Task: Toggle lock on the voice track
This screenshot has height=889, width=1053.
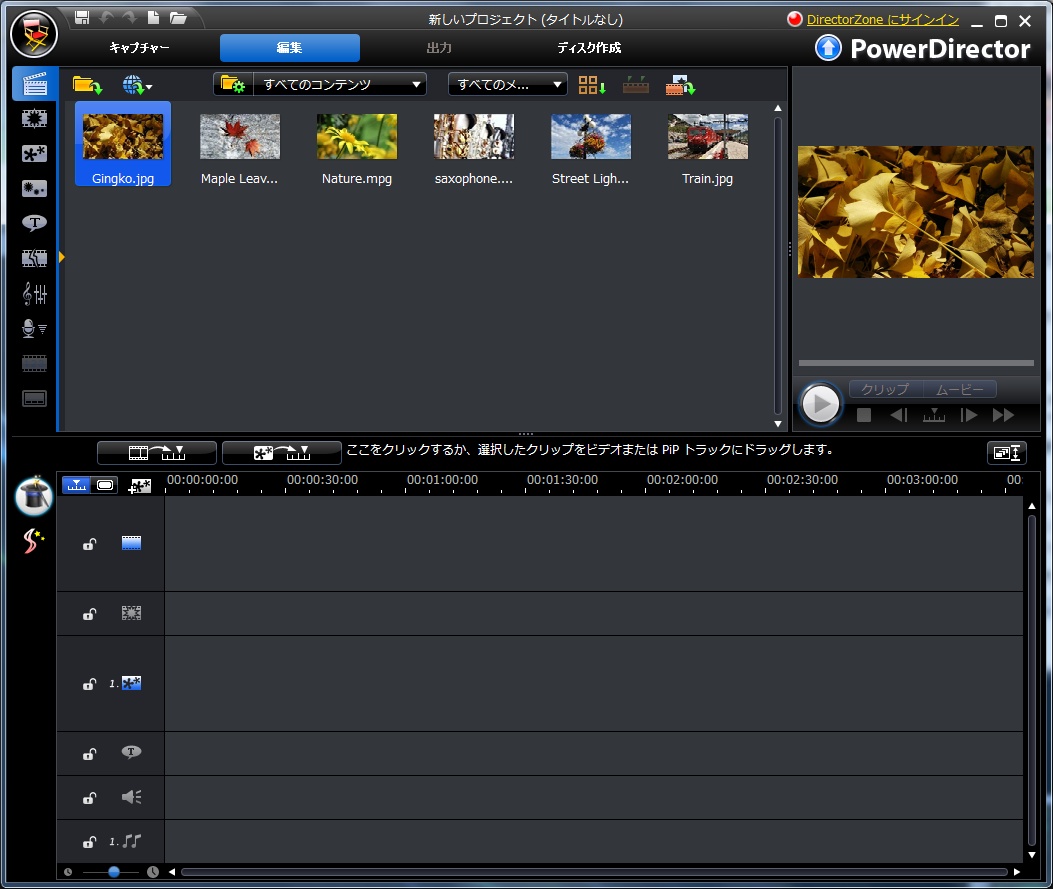Action: (89, 798)
